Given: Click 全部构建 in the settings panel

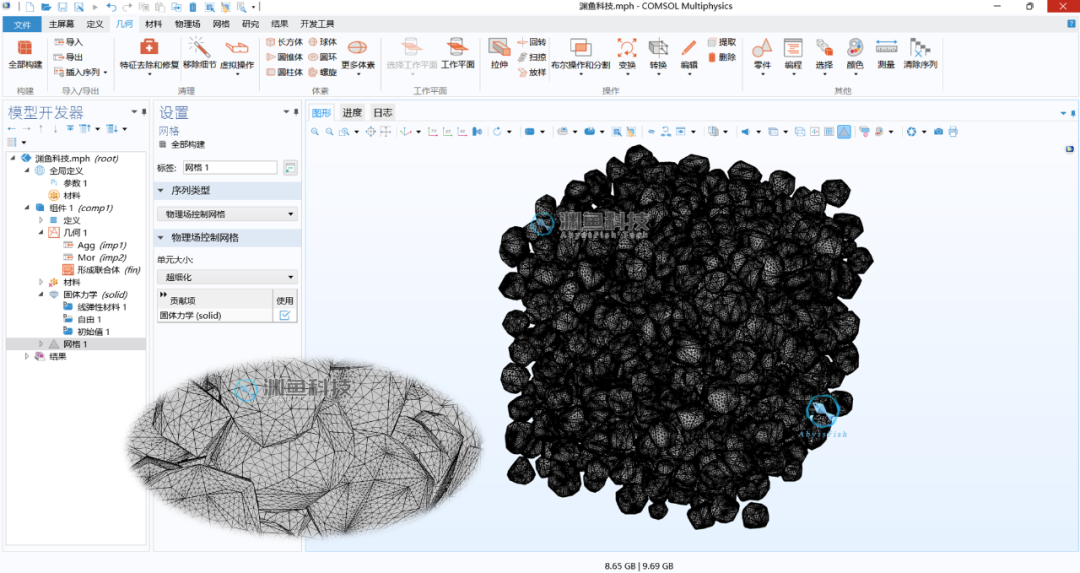Looking at the screenshot, I should click(x=182, y=145).
